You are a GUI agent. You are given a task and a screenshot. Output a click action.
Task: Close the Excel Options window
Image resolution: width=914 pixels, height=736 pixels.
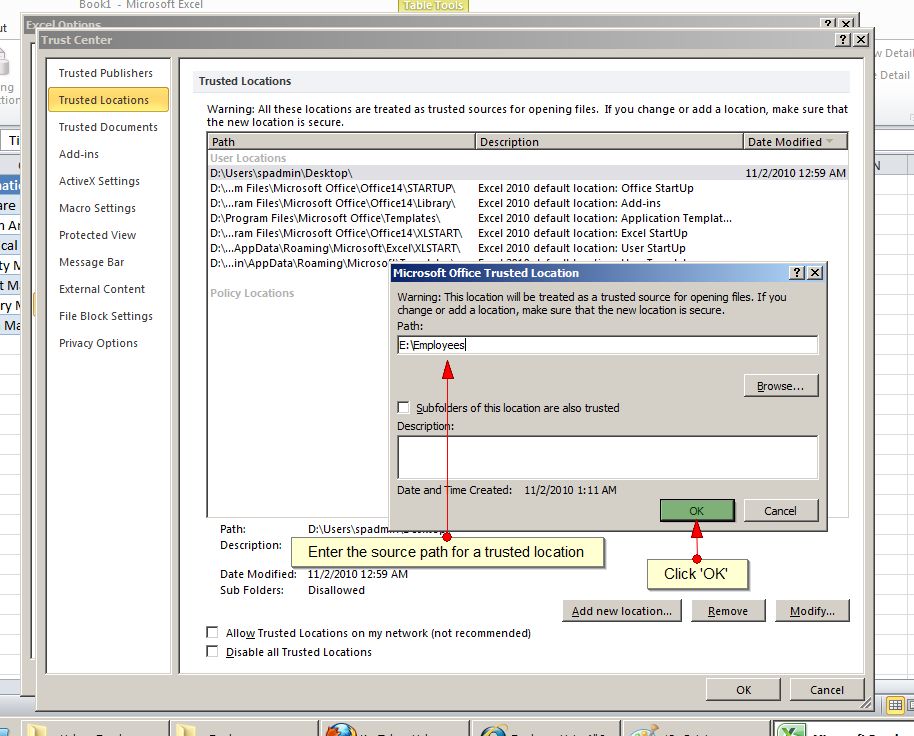click(846, 24)
